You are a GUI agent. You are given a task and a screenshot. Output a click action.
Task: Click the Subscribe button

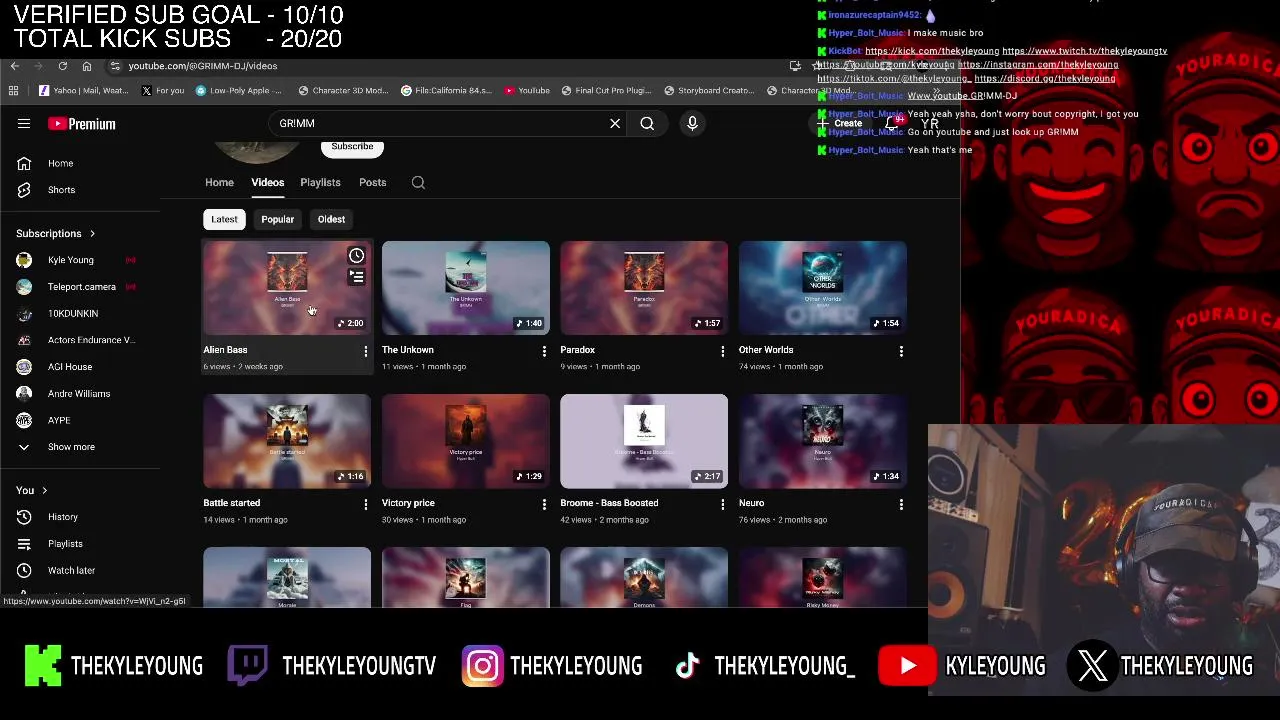(352, 147)
